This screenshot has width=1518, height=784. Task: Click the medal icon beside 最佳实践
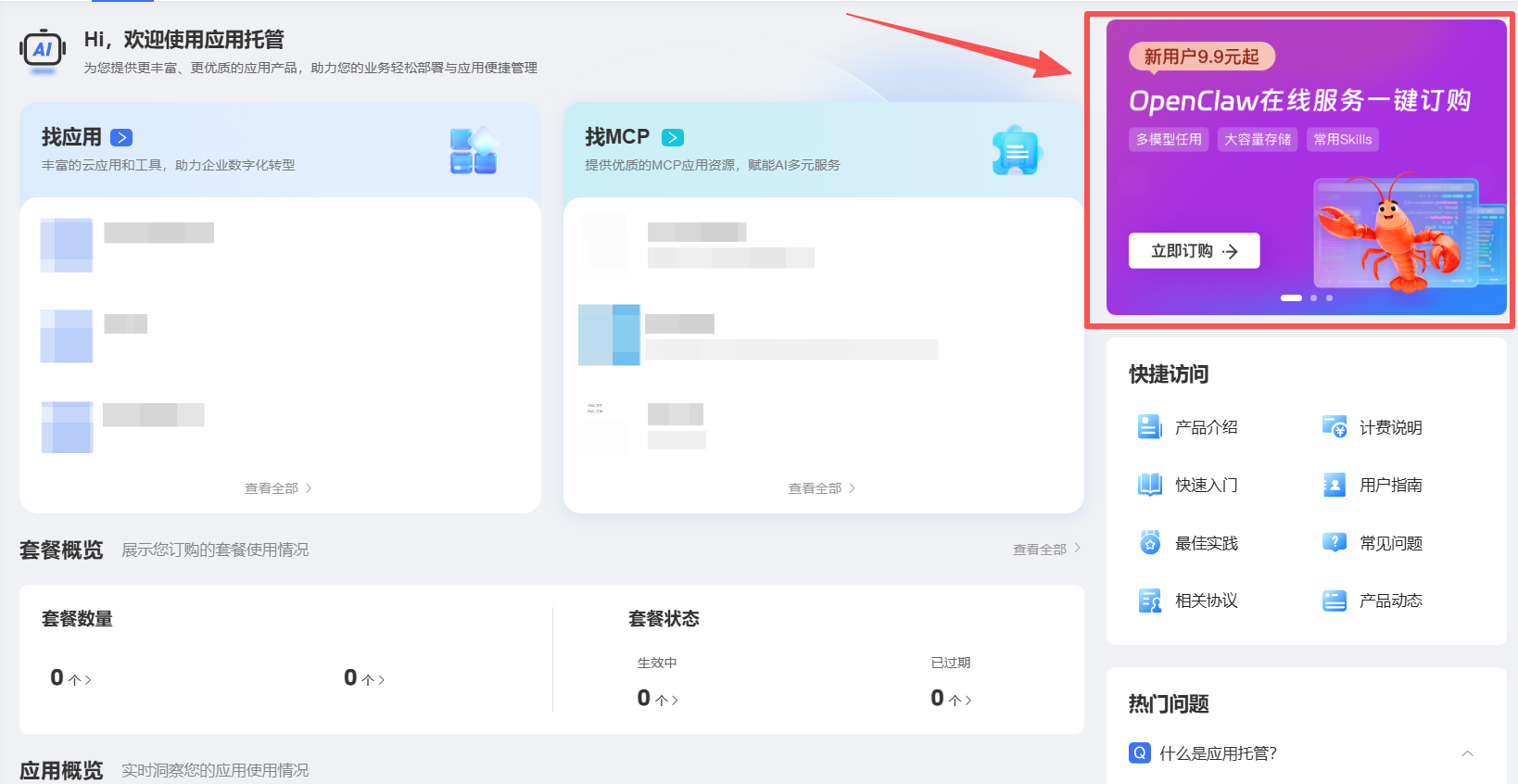[1149, 543]
